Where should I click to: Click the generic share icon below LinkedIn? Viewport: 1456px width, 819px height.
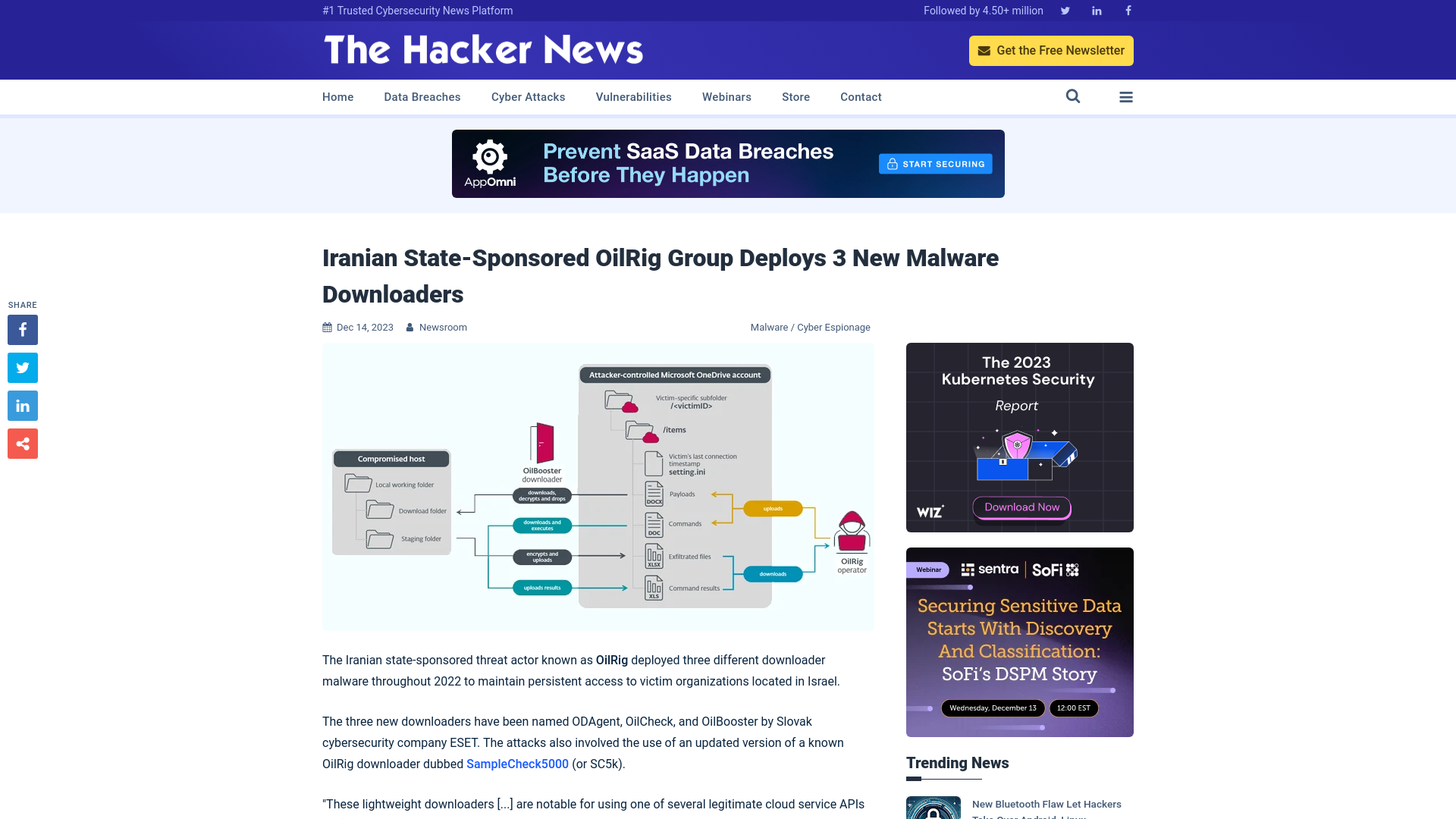coord(22,443)
